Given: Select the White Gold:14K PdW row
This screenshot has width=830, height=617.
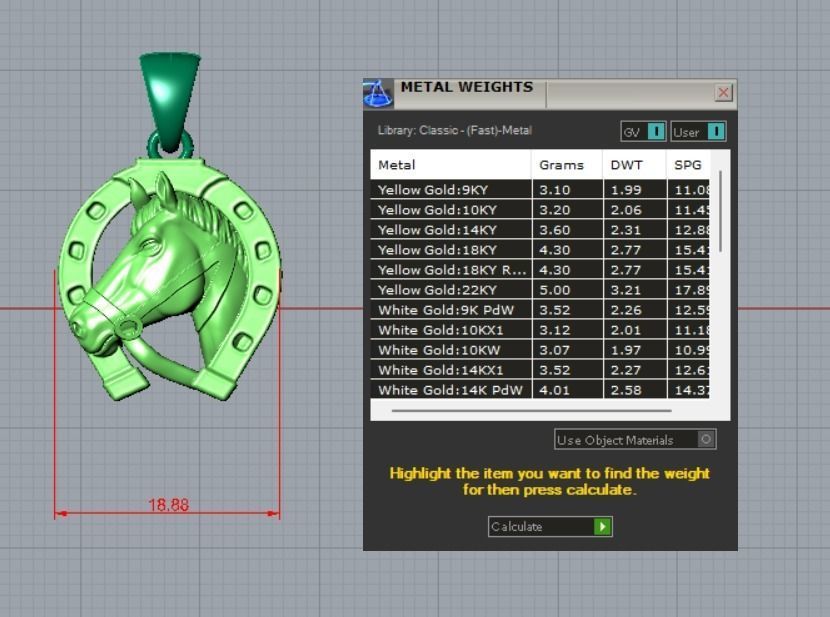Looking at the screenshot, I should coord(540,389).
